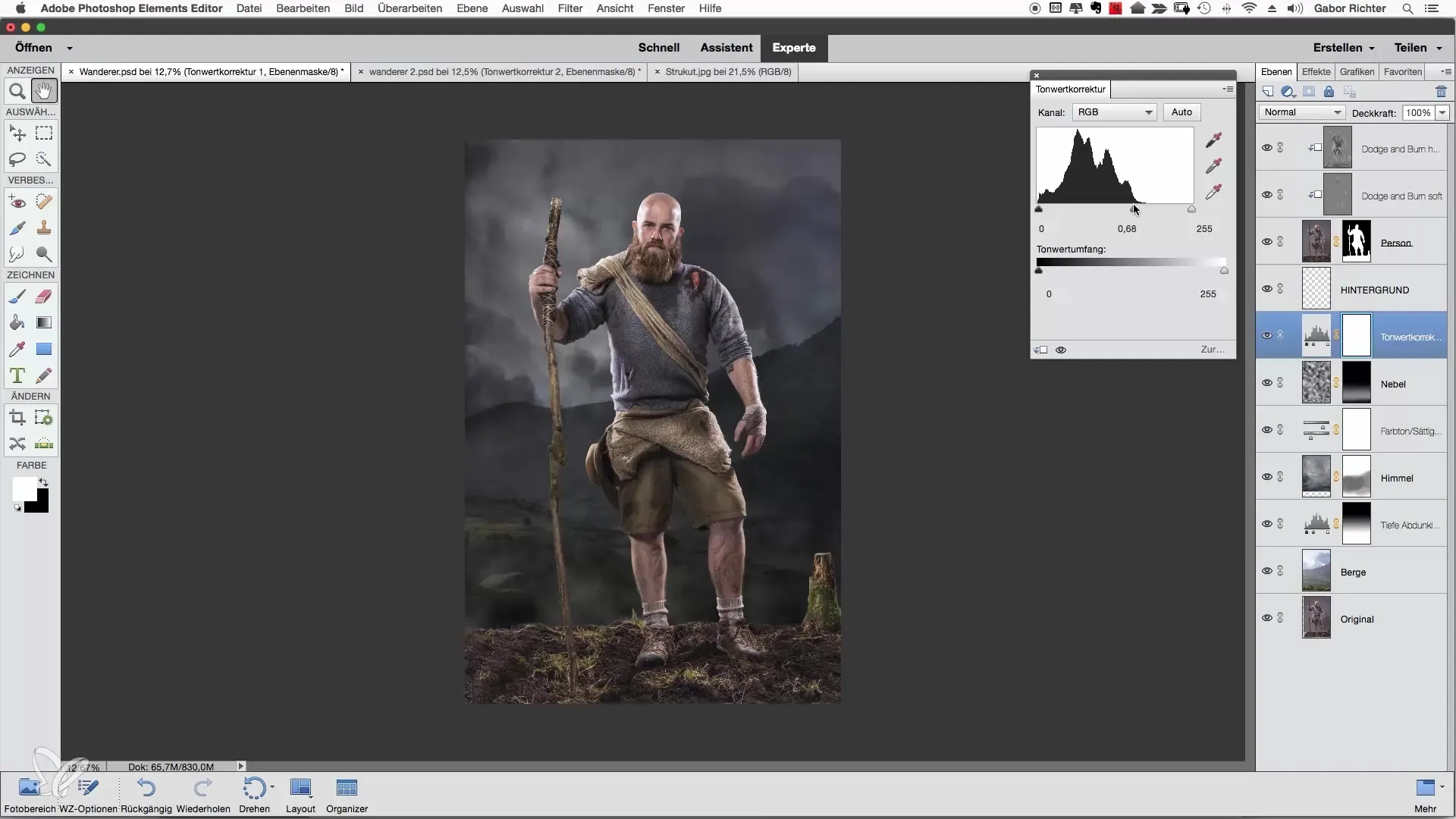Viewport: 1456px width, 819px height.
Task: Click the Öffnen button
Action: pyautogui.click(x=33, y=48)
